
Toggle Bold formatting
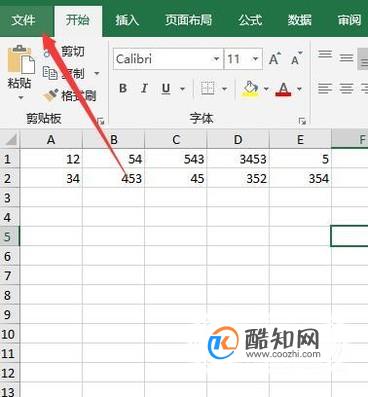tap(123, 89)
